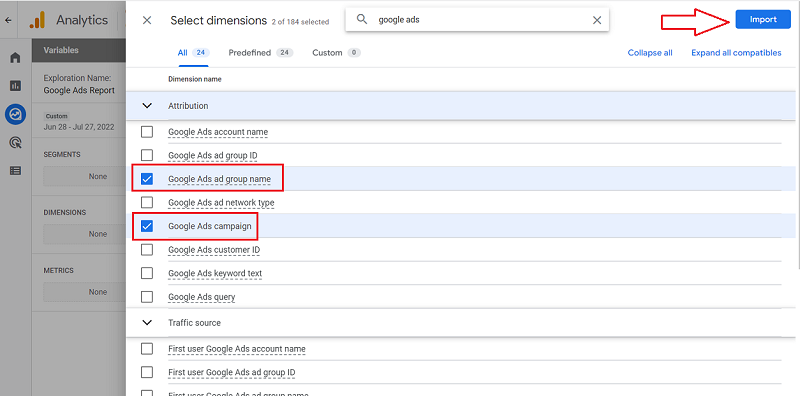The image size is (800, 396).
Task: Click the 2 of 184 selected text
Action: pyautogui.click(x=301, y=22)
